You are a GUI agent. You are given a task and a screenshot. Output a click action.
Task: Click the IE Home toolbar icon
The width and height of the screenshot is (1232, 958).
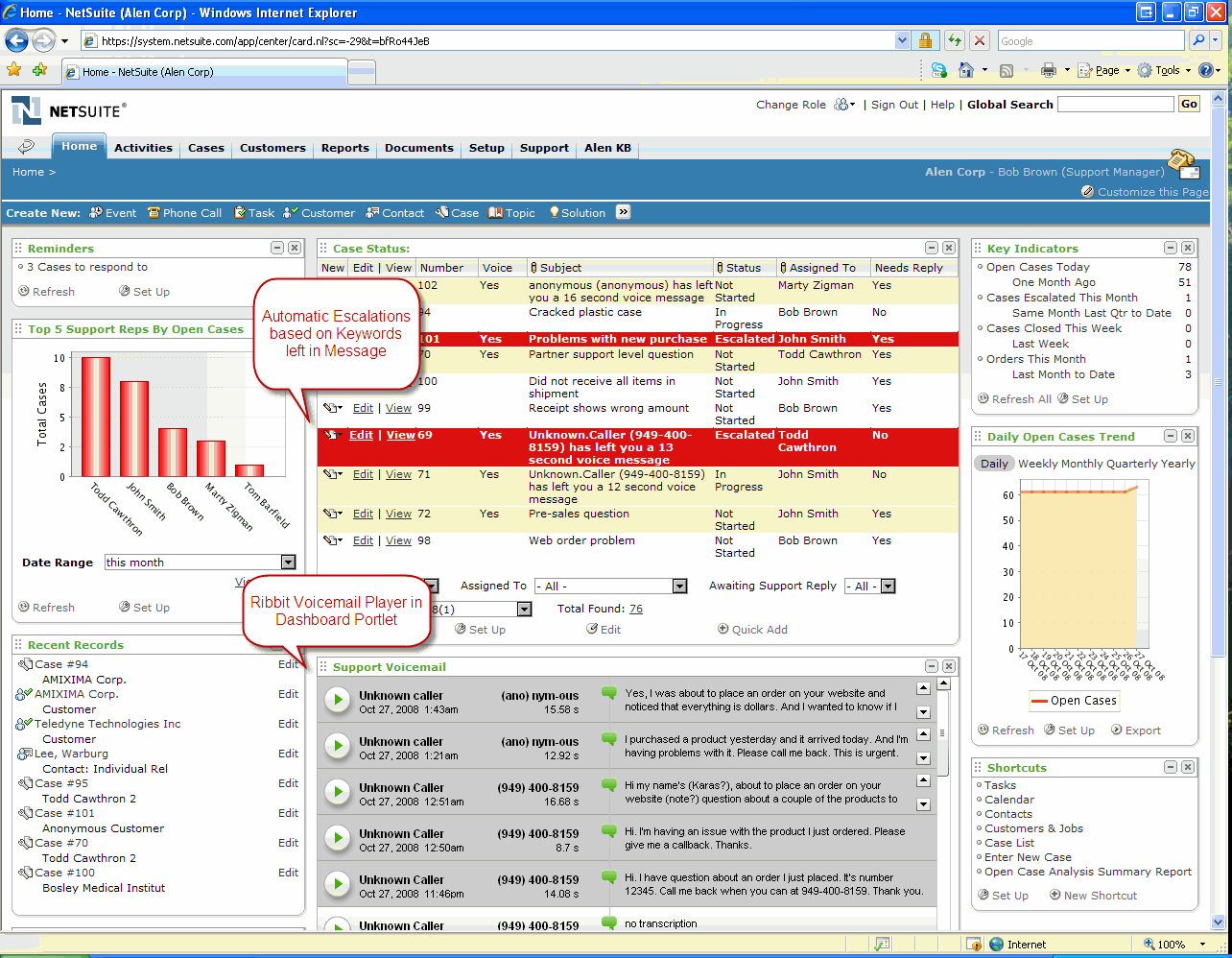(x=966, y=70)
